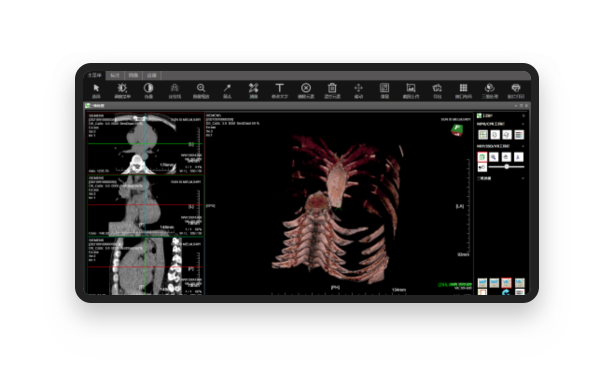This screenshot has height=390, width=614.
Task: Toggle the speaker-like icon beside the slider
Action: [482, 167]
